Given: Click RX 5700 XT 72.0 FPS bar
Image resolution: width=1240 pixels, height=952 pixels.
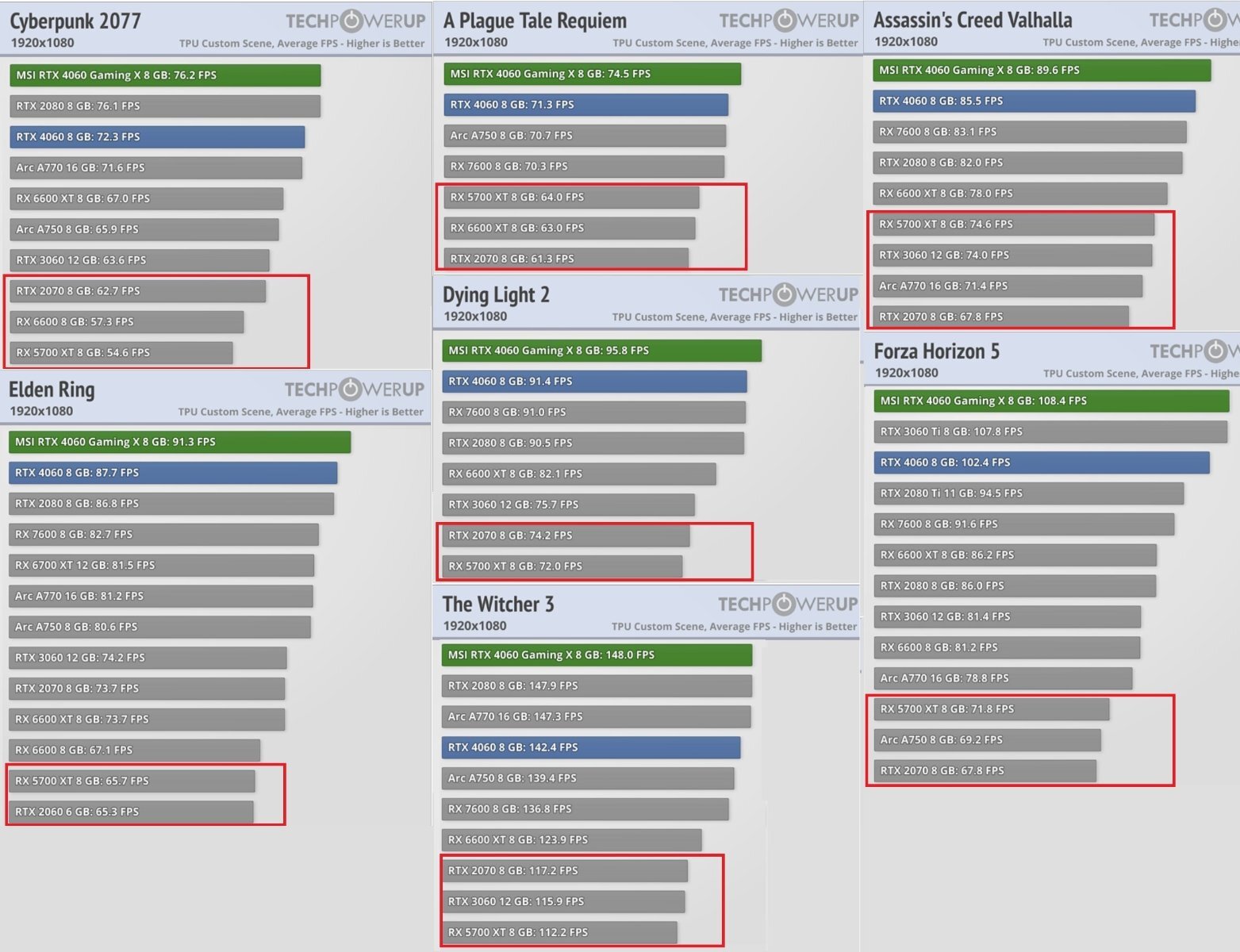Looking at the screenshot, I should pyautogui.click(x=562, y=566).
